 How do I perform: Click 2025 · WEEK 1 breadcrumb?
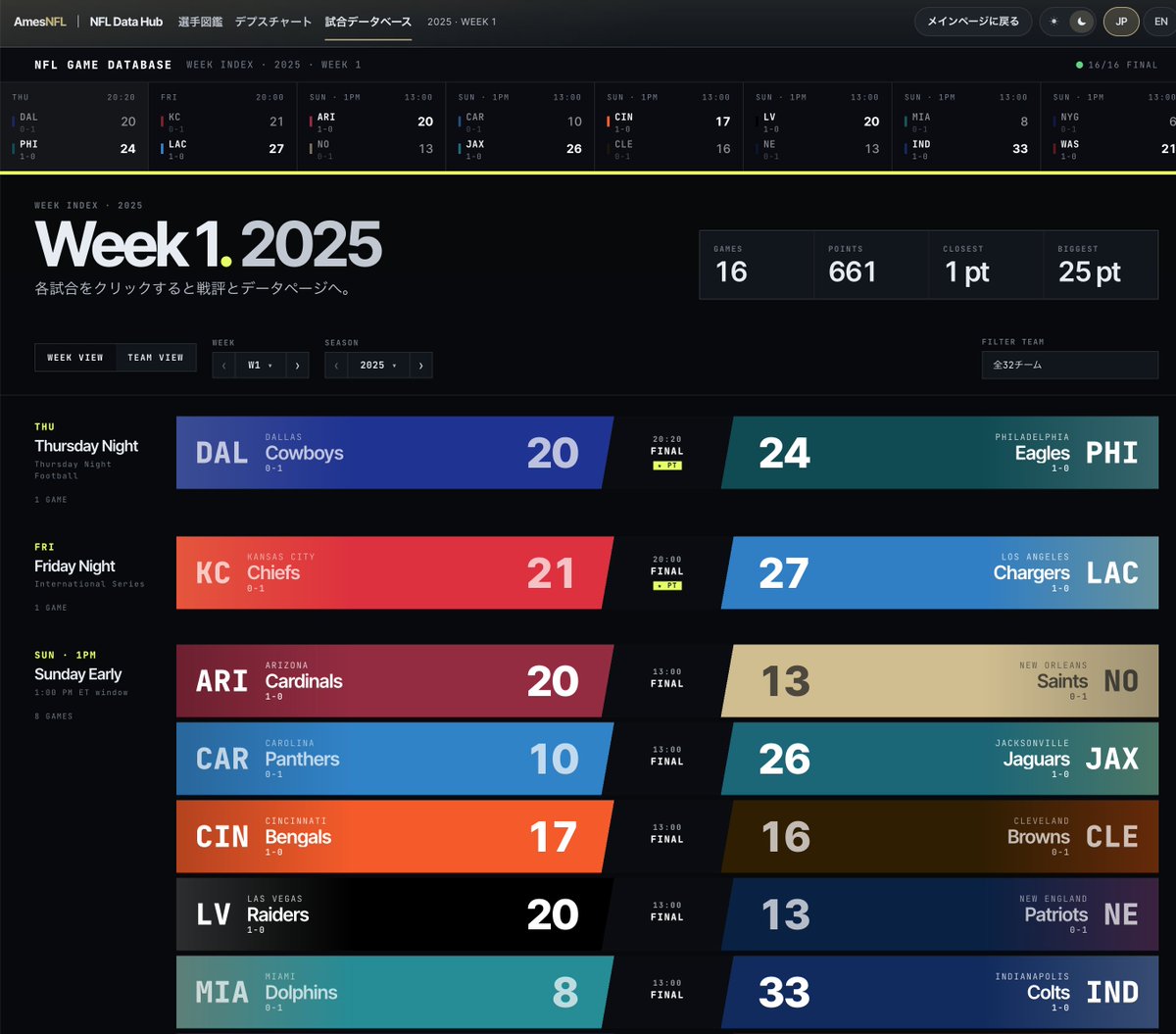(462, 22)
